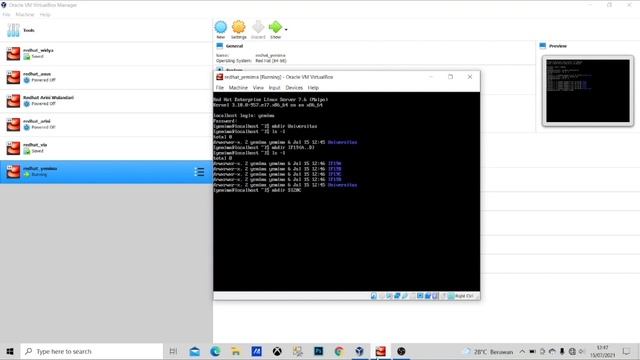This screenshot has width=640, height=360.
Task: Open File menu in the VM window
Action: click(x=220, y=88)
